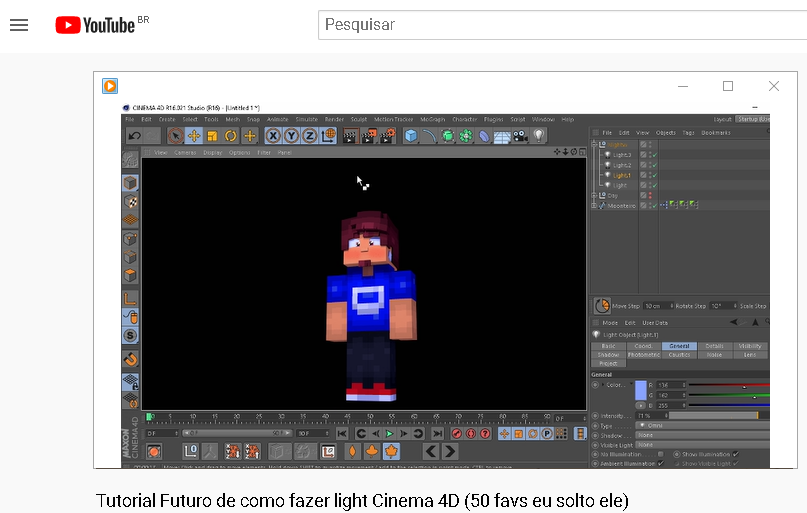
Task: Play the animation forwards
Action: pyautogui.click(x=390, y=434)
